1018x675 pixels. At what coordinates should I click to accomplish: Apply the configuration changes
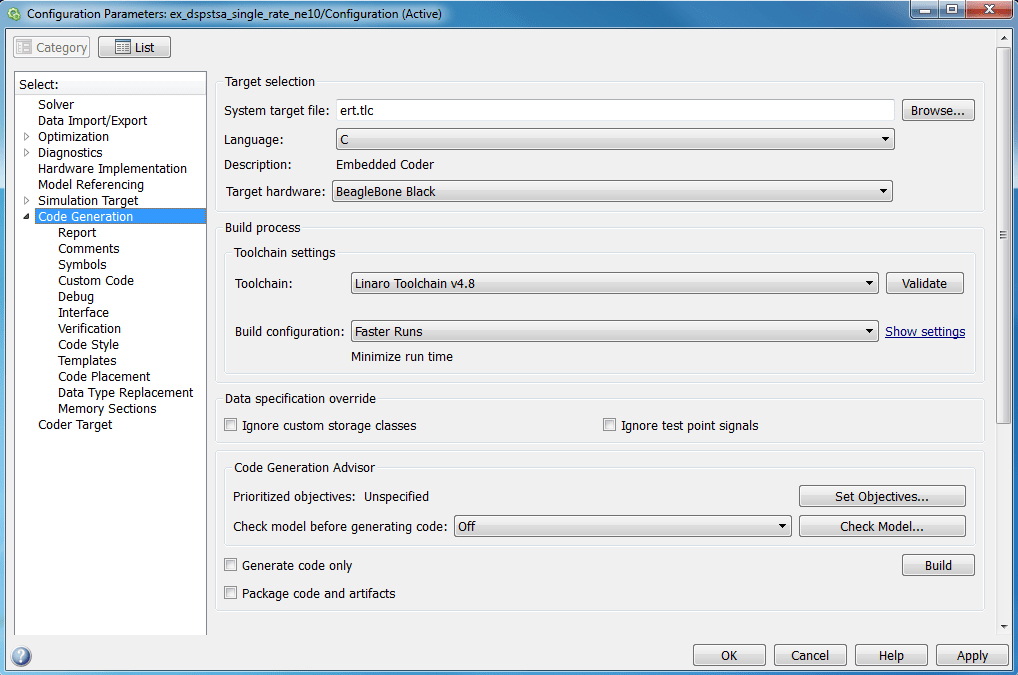[972, 656]
